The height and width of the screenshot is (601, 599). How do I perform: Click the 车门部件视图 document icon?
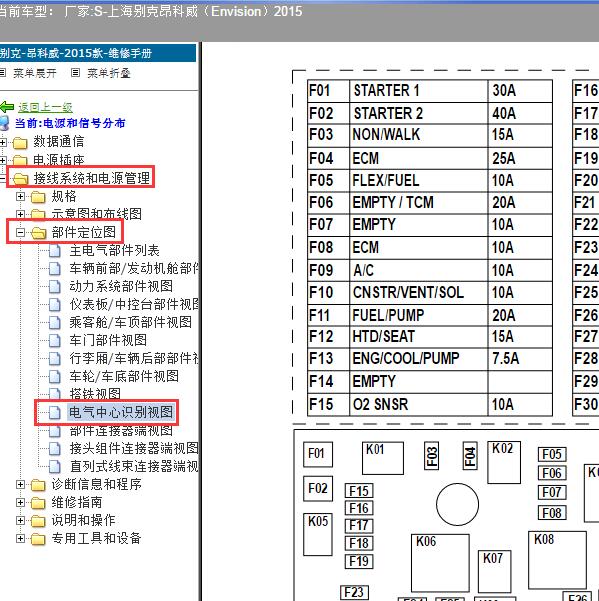(x=55, y=341)
